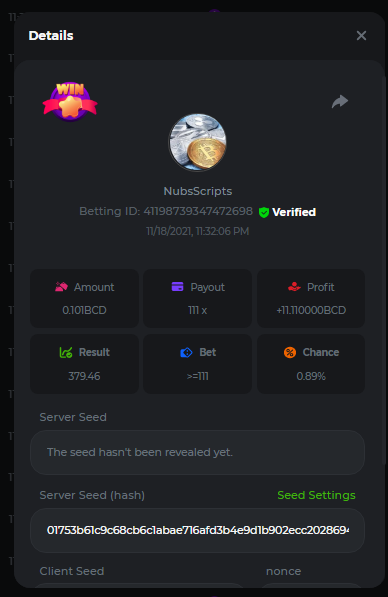Click the Amount coins icon
Screen dimensions: 388x597
coord(61,287)
